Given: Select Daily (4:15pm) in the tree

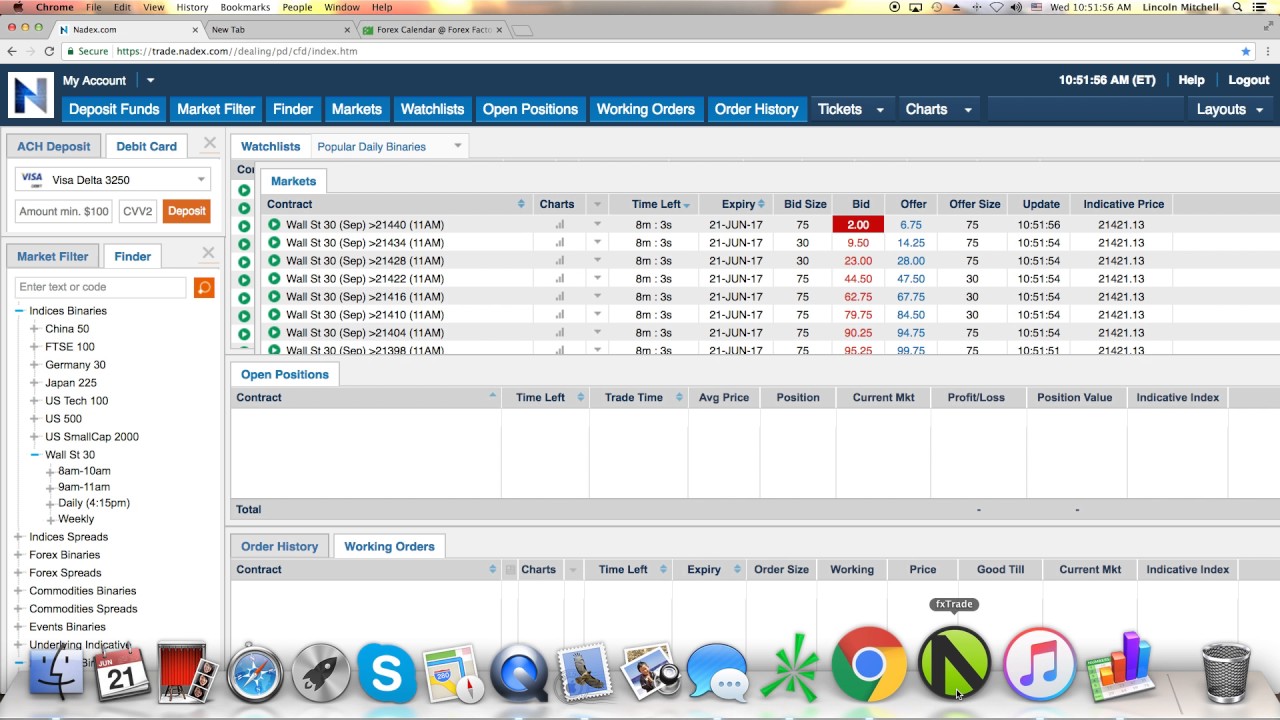Looking at the screenshot, I should [94, 503].
